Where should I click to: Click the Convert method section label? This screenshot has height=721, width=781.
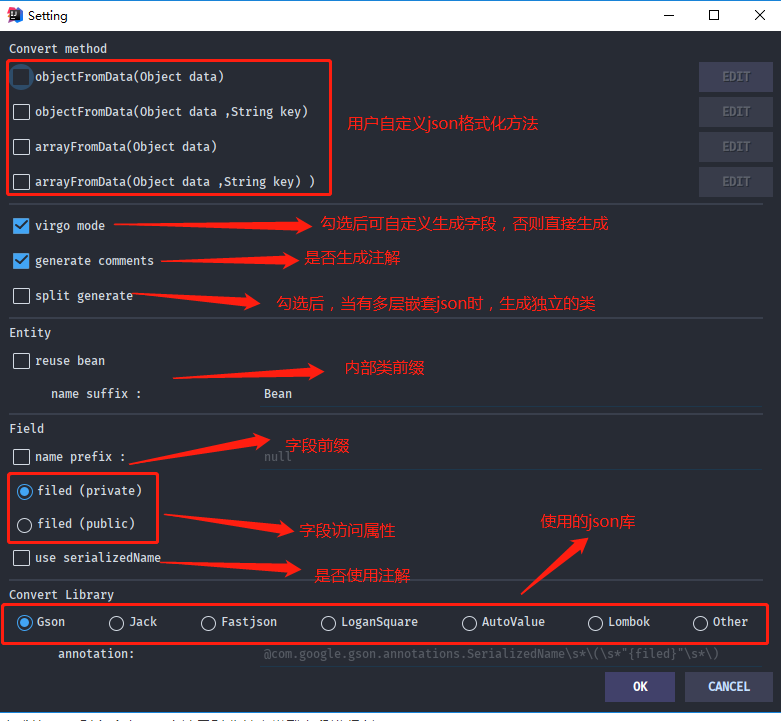pyautogui.click(x=58, y=49)
